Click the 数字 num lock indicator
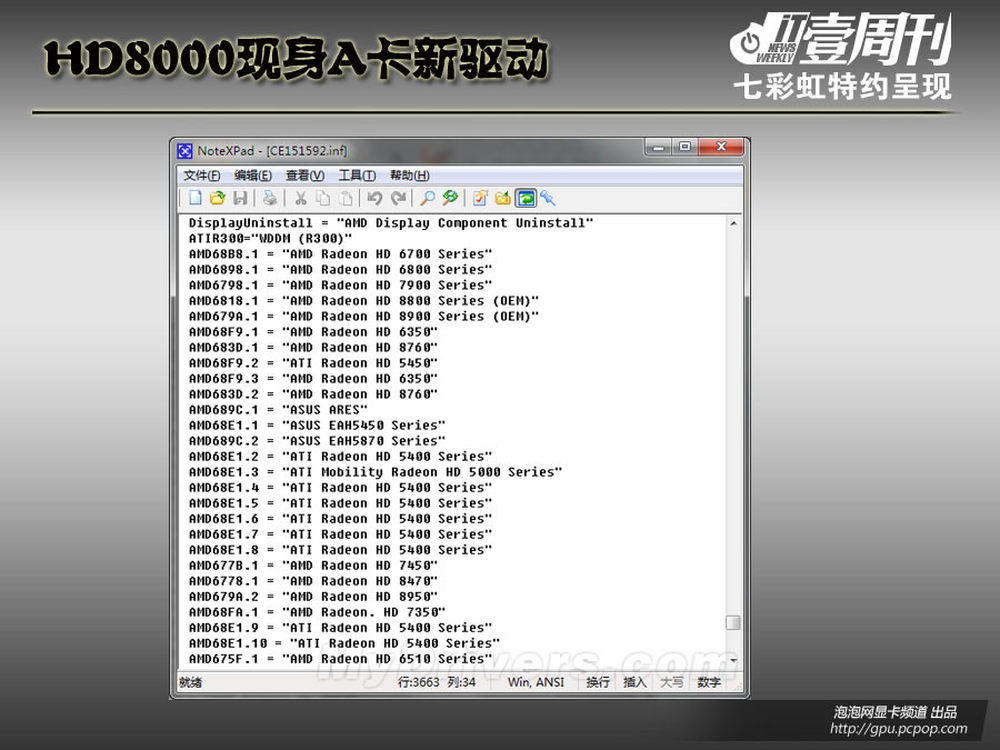The image size is (1000, 750). click(x=709, y=682)
